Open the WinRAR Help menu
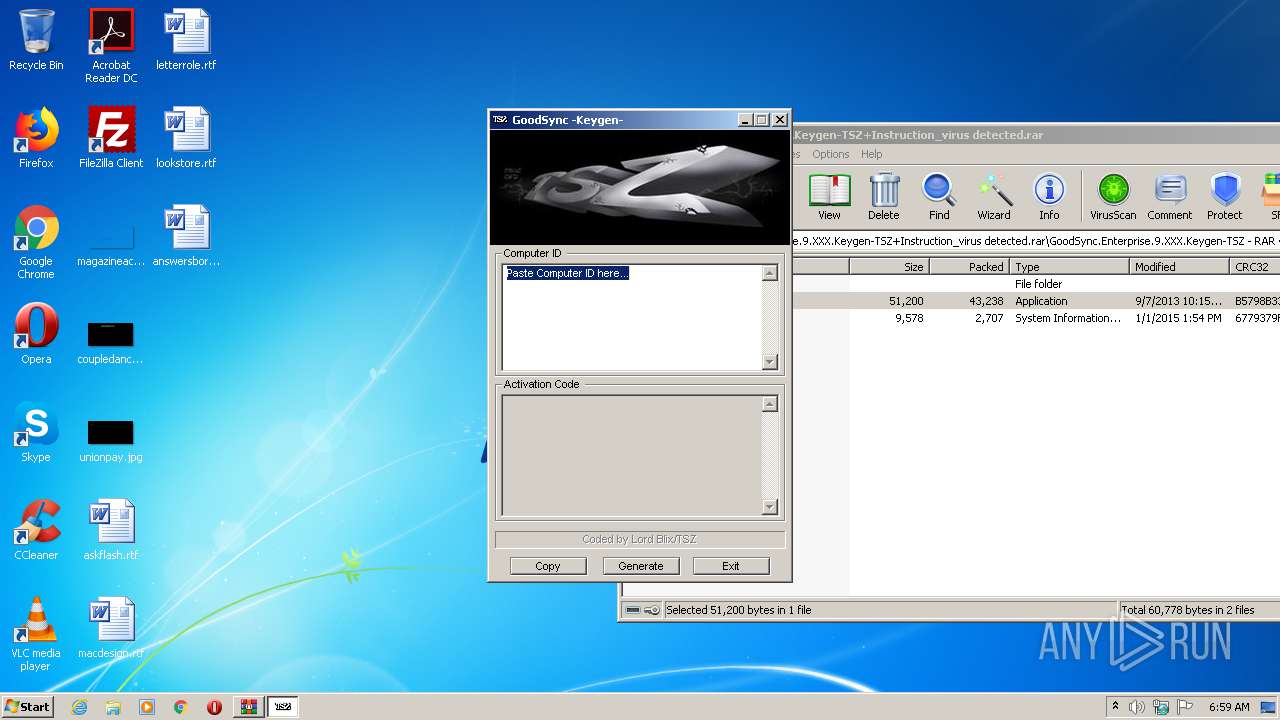Screen dimensions: 1280x720 tap(872, 154)
